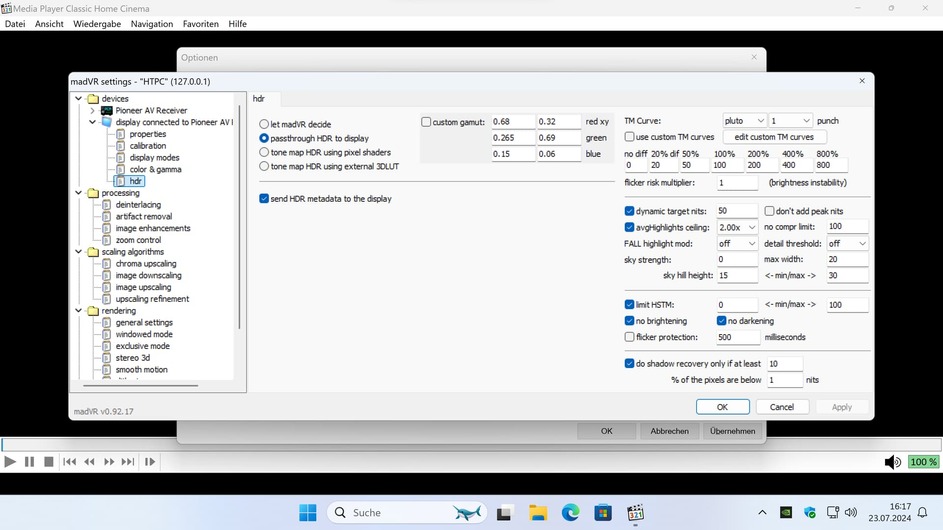Uncheck the 'no brightening' checkbox

click(629, 321)
